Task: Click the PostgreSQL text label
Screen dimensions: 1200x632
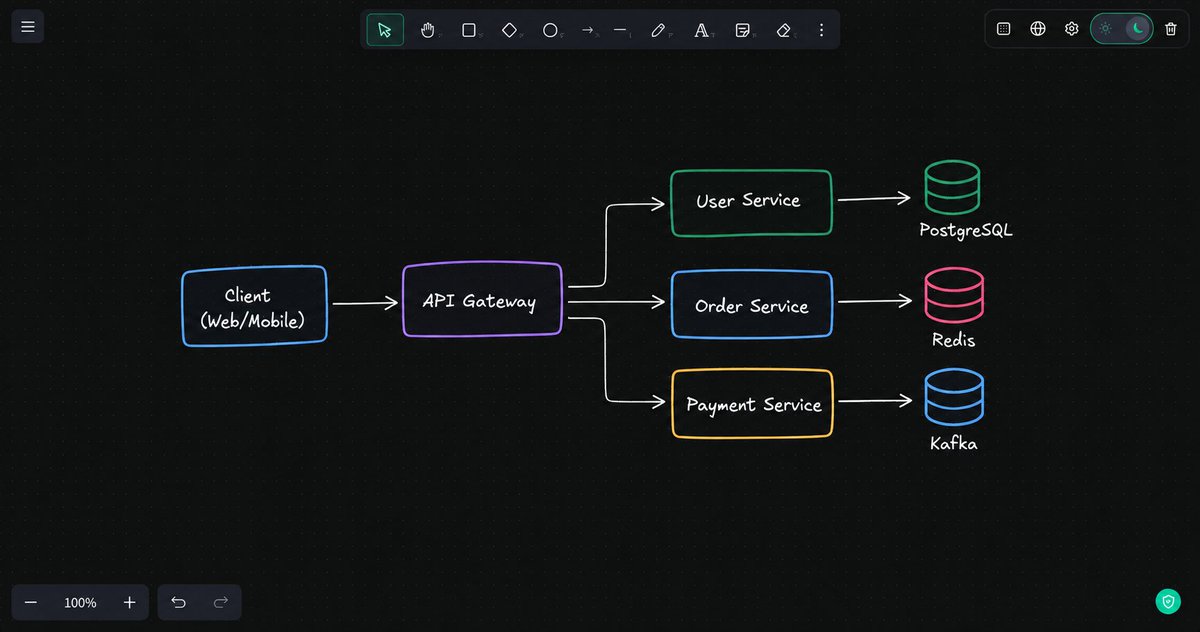Action: [966, 231]
